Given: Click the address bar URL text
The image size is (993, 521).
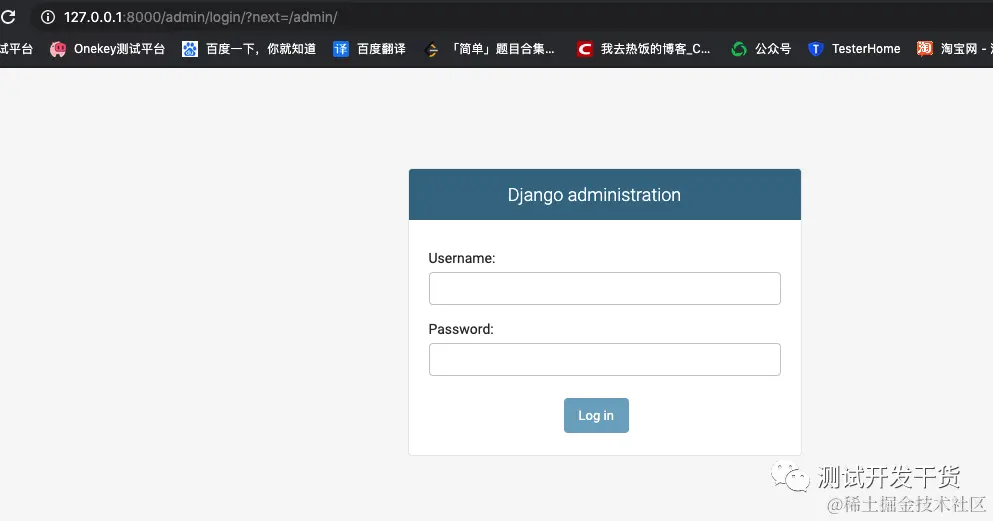Looking at the screenshot, I should click(x=200, y=17).
